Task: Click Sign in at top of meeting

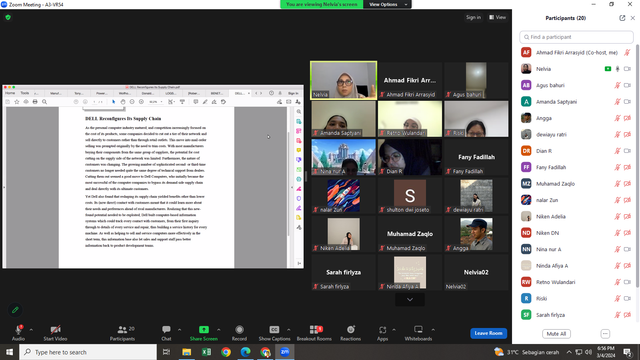Action: [473, 18]
